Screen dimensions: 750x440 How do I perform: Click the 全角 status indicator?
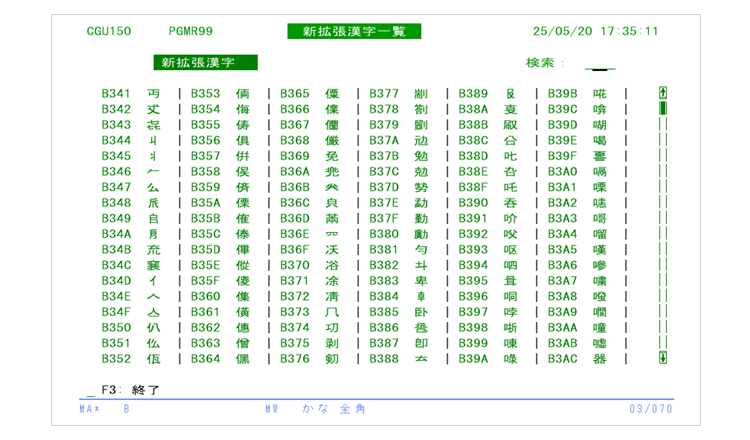click(353, 409)
